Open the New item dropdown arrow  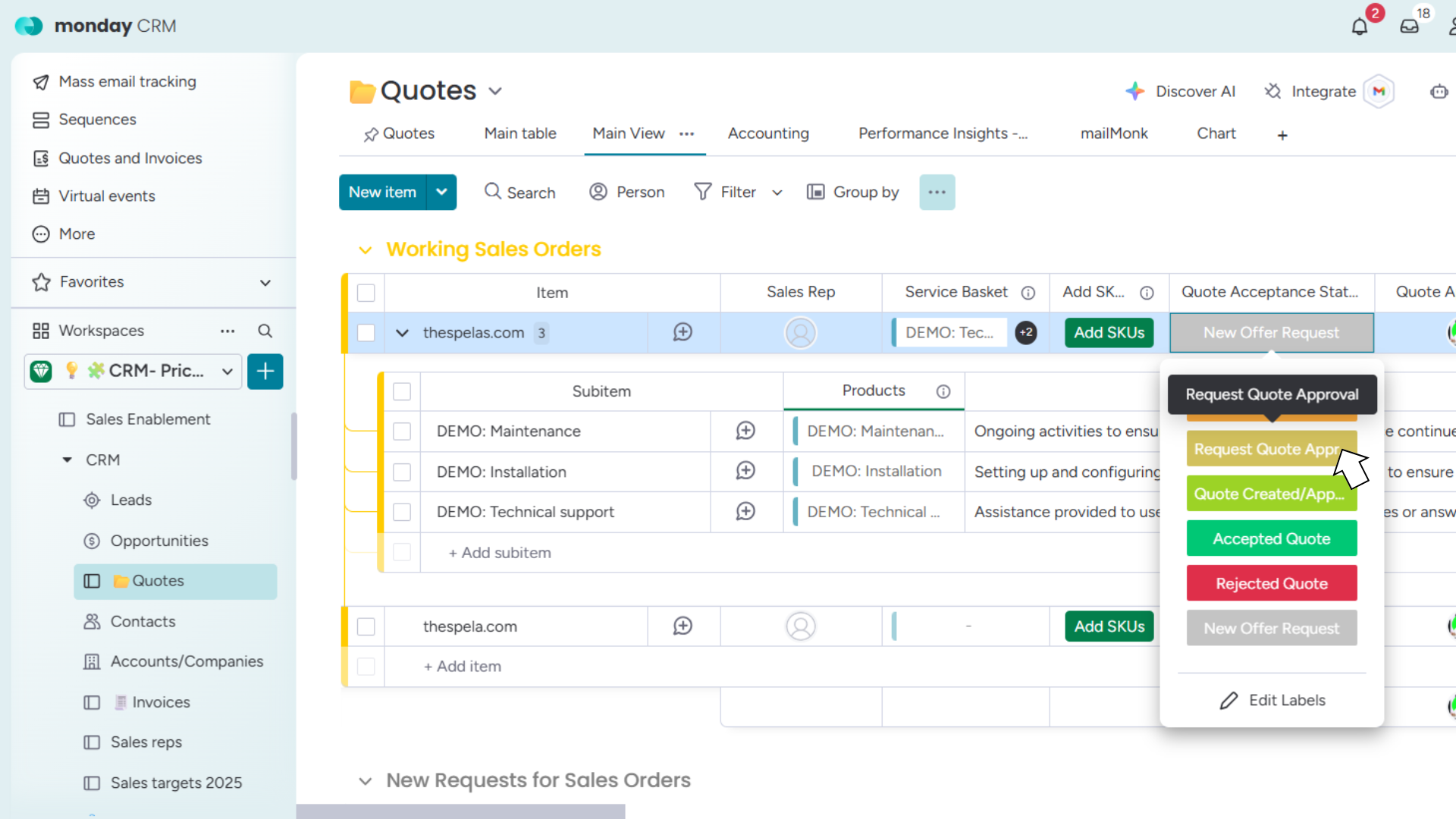click(x=441, y=193)
